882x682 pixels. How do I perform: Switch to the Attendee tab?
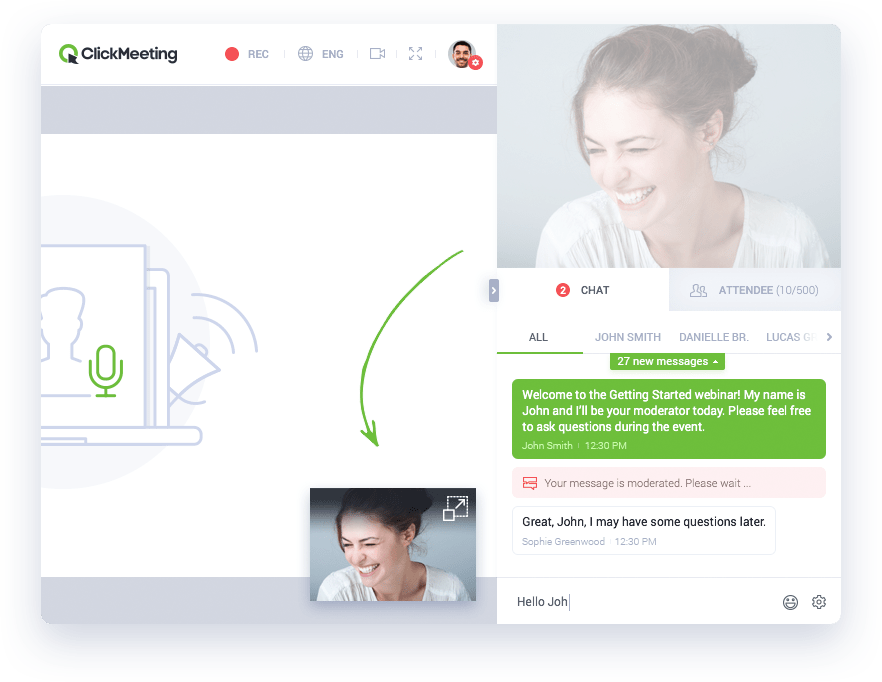(x=755, y=290)
